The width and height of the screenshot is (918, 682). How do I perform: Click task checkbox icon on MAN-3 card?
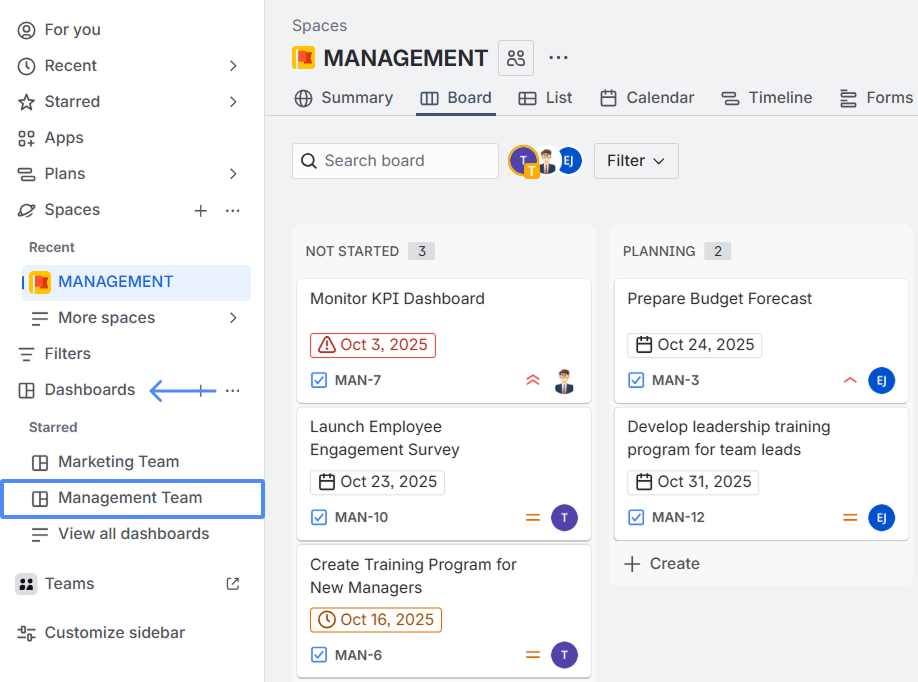point(636,380)
